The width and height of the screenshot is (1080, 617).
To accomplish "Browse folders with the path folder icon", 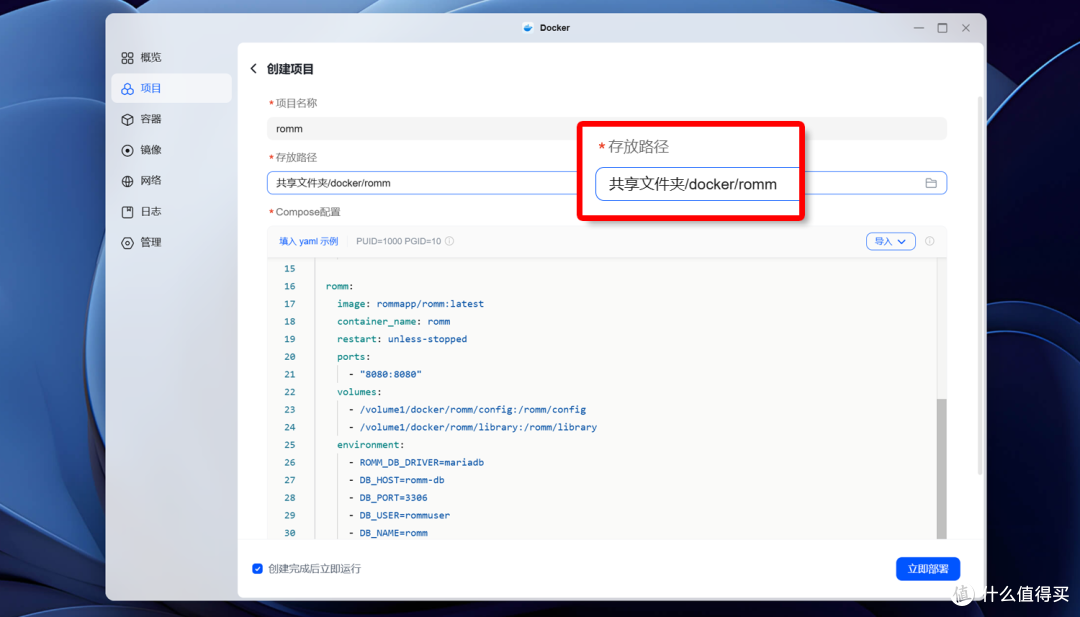I will [x=931, y=183].
